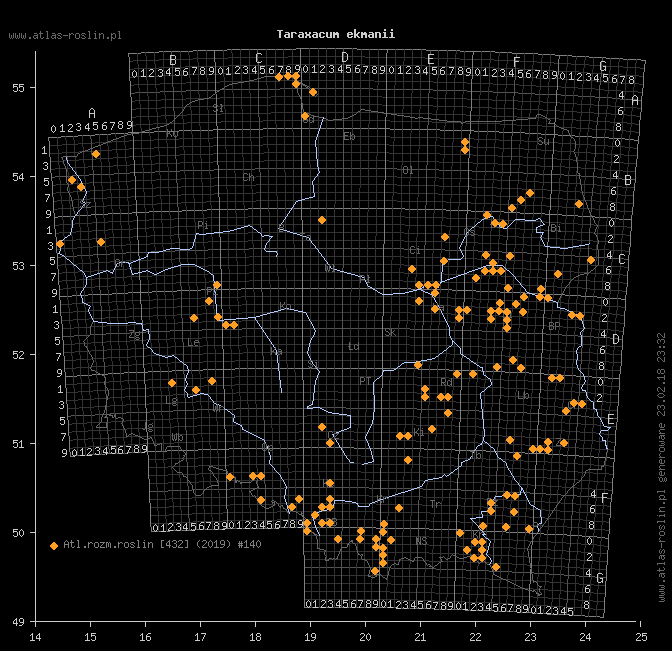The height and width of the screenshot is (651, 672).
Task: Click grid column letter F in the top header
Action: 517,62
